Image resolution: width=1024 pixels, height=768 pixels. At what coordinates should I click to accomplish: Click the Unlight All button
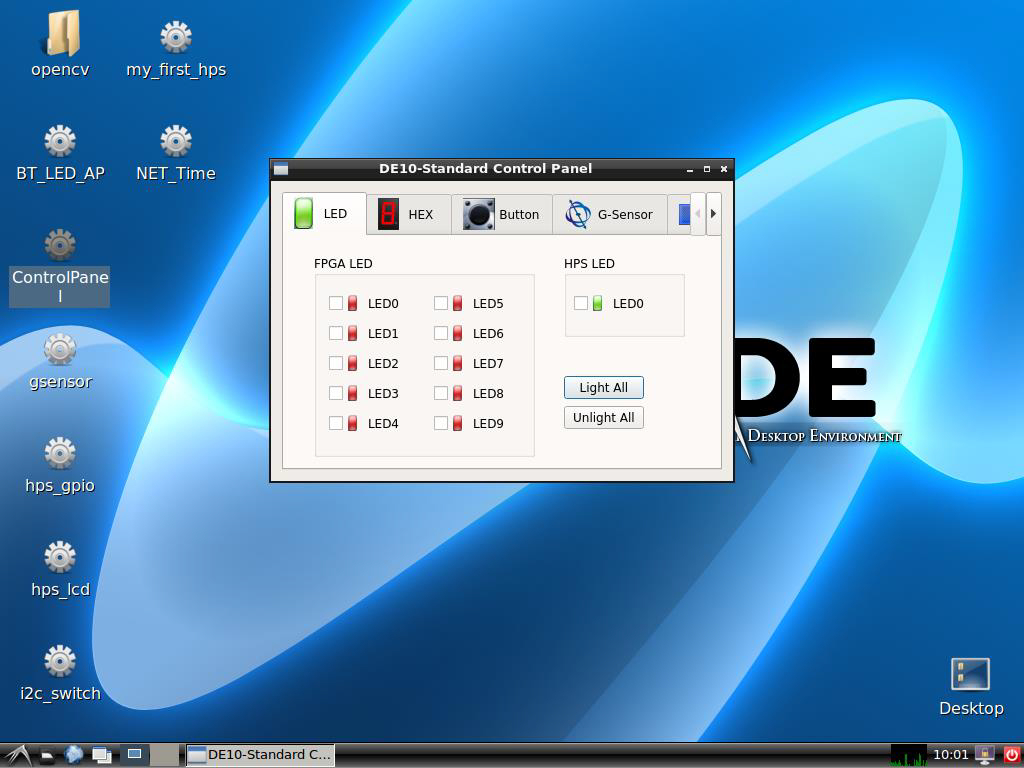603,417
